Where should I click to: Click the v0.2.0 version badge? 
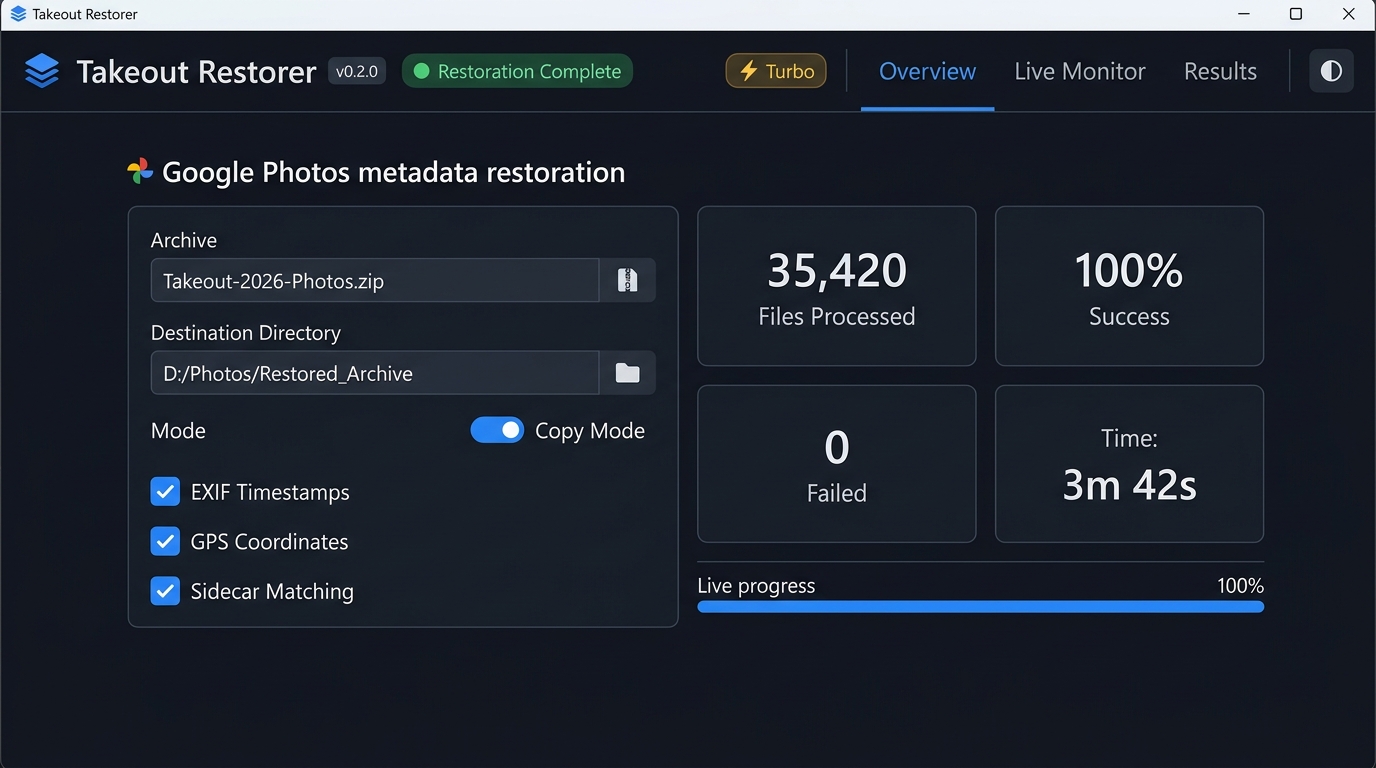(357, 71)
